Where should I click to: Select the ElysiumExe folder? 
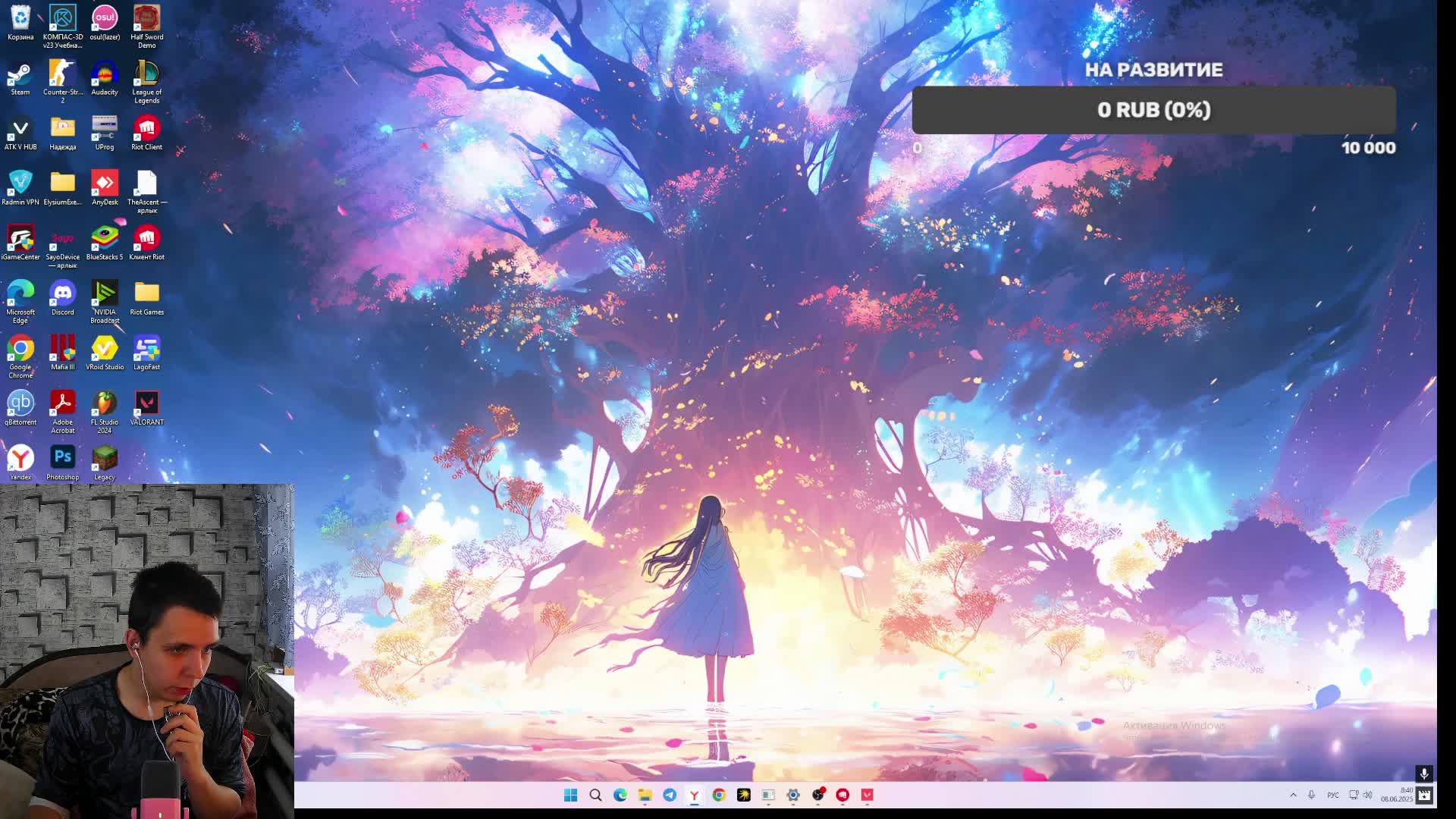(63, 188)
